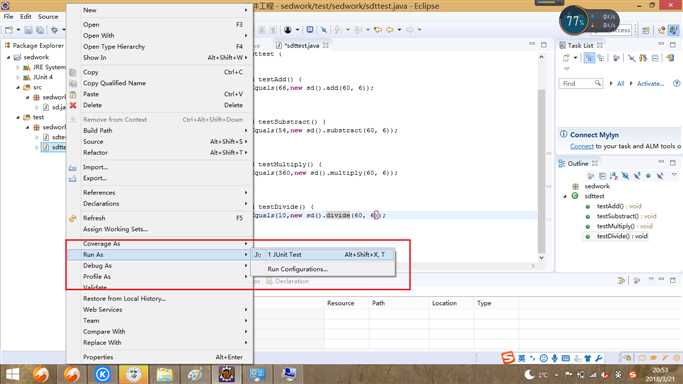Click the Copy icon in context menu
Screen dimensions: 683x384
[x=73, y=72]
